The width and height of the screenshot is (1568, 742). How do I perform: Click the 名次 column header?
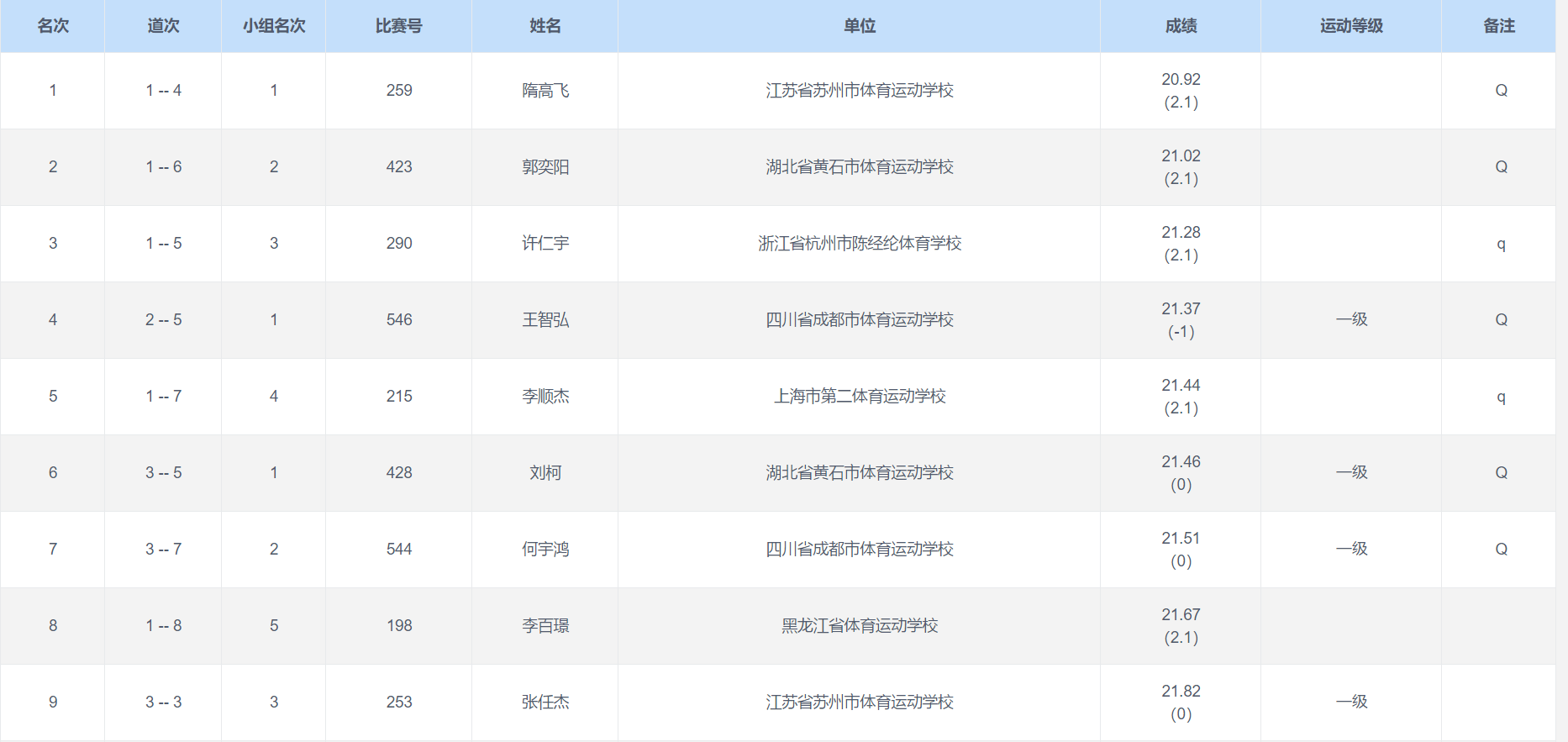53,26
